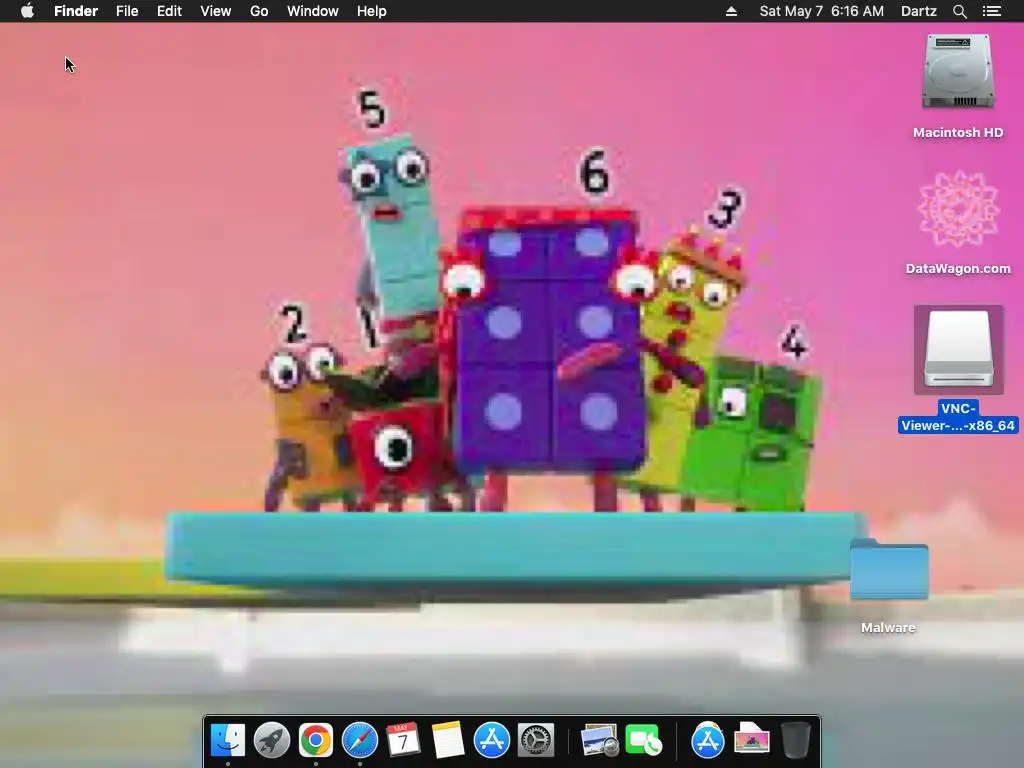The image size is (1024, 768).
Task: Click the DataWagon.com label text
Action: pyautogui.click(x=958, y=268)
